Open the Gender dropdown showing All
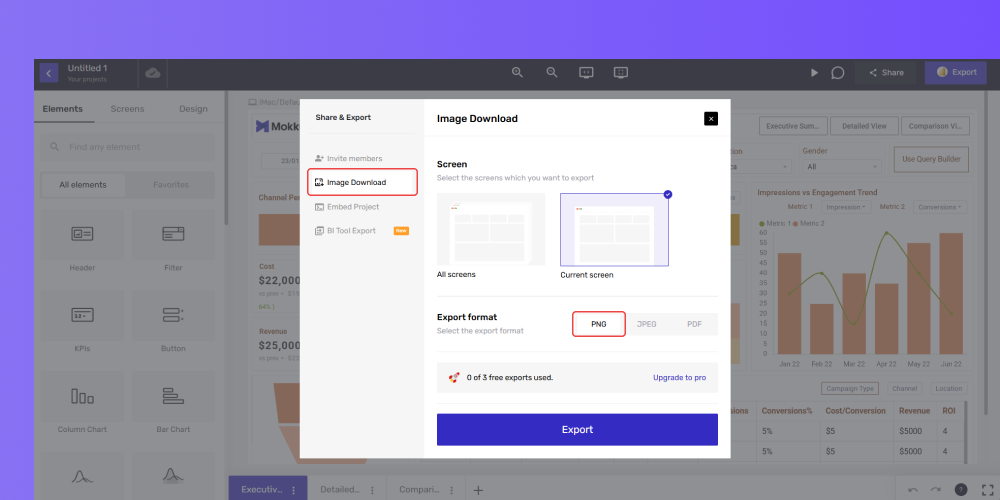This screenshot has width=1000, height=500. (842, 166)
